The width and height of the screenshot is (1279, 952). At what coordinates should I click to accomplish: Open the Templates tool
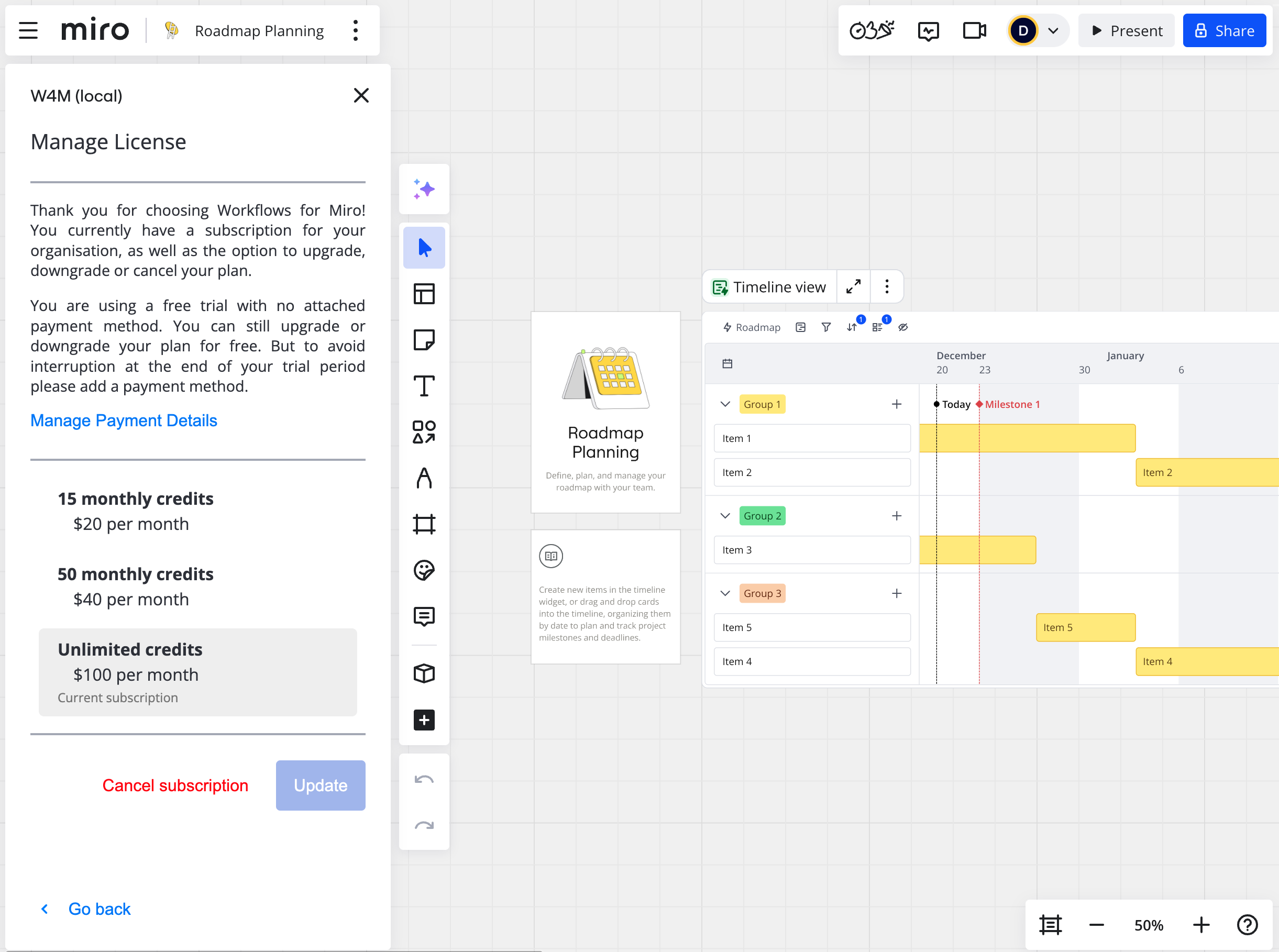424,294
